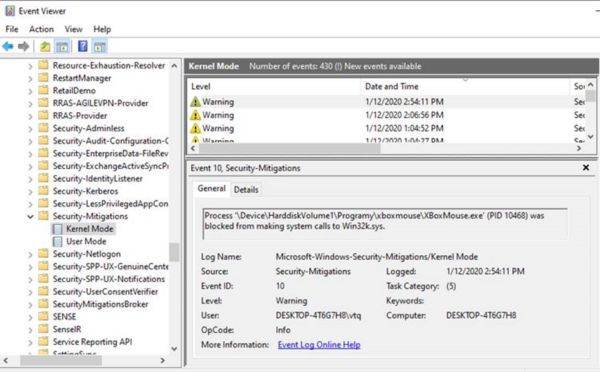Viewport: 600px width, 372px height.
Task: Click the event description text box
Action: [x=385, y=224]
